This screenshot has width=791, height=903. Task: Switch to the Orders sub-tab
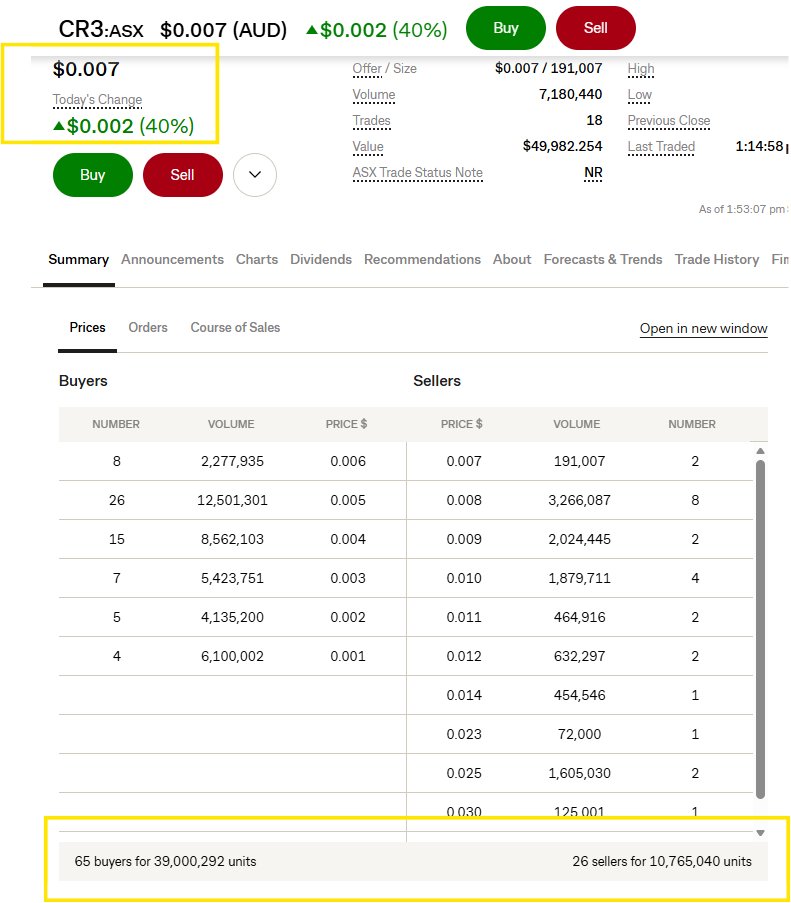pyautogui.click(x=148, y=328)
